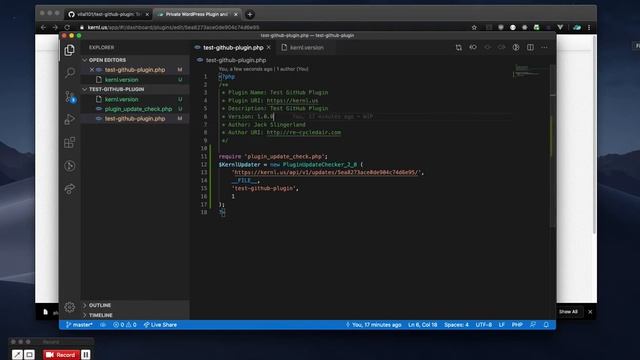The image size is (640, 360).
Task: Click the sync changes icon in status bar
Action: 103,325
